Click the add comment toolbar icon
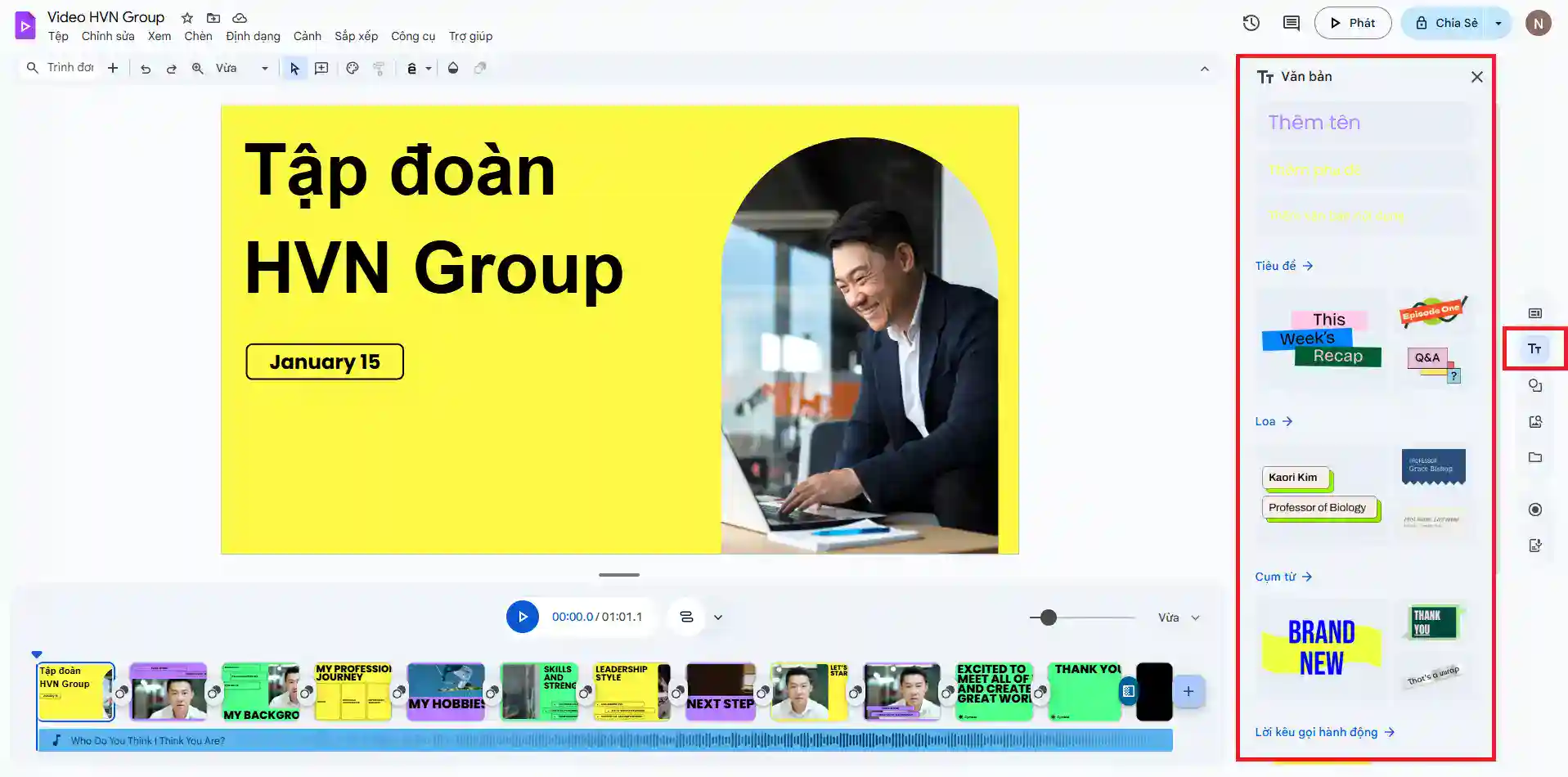This screenshot has width=1568, height=777. 321,69
